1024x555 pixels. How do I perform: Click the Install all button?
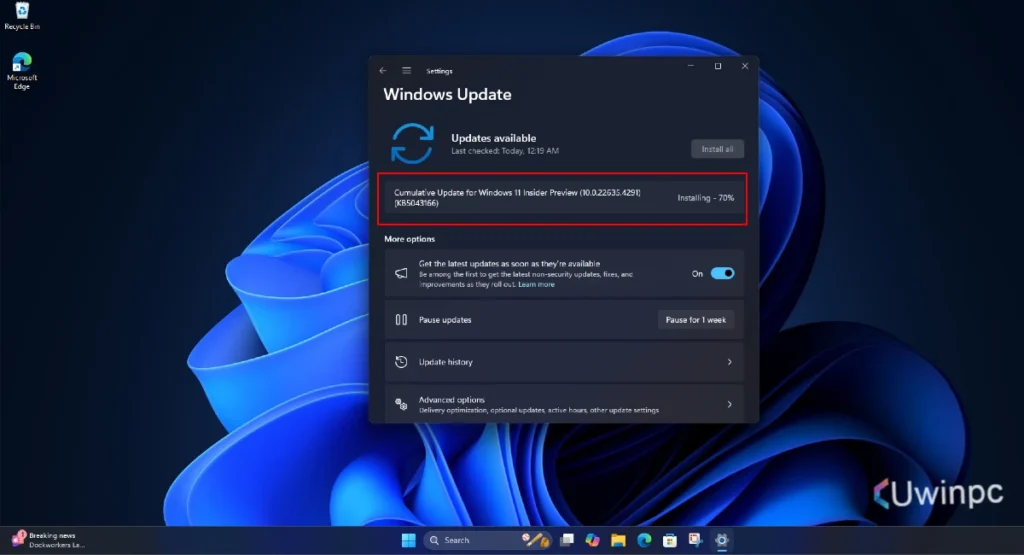coord(717,149)
